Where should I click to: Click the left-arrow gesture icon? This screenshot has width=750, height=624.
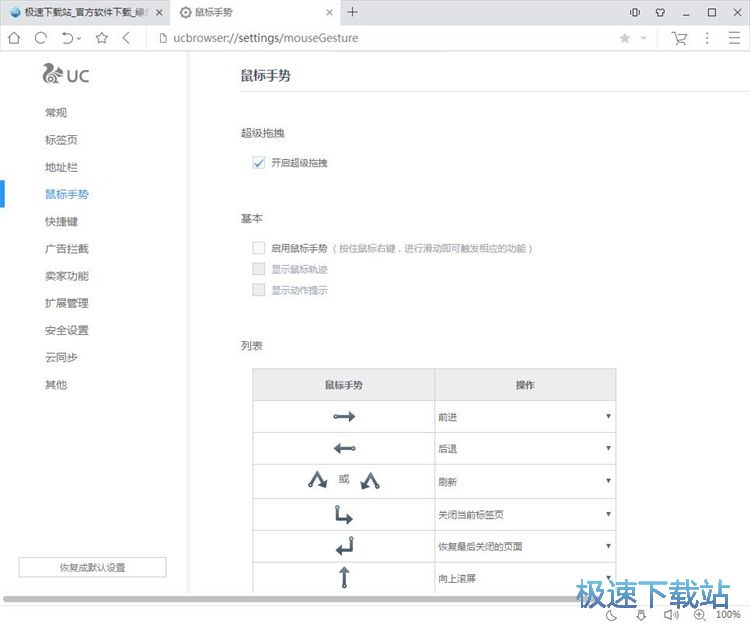344,449
